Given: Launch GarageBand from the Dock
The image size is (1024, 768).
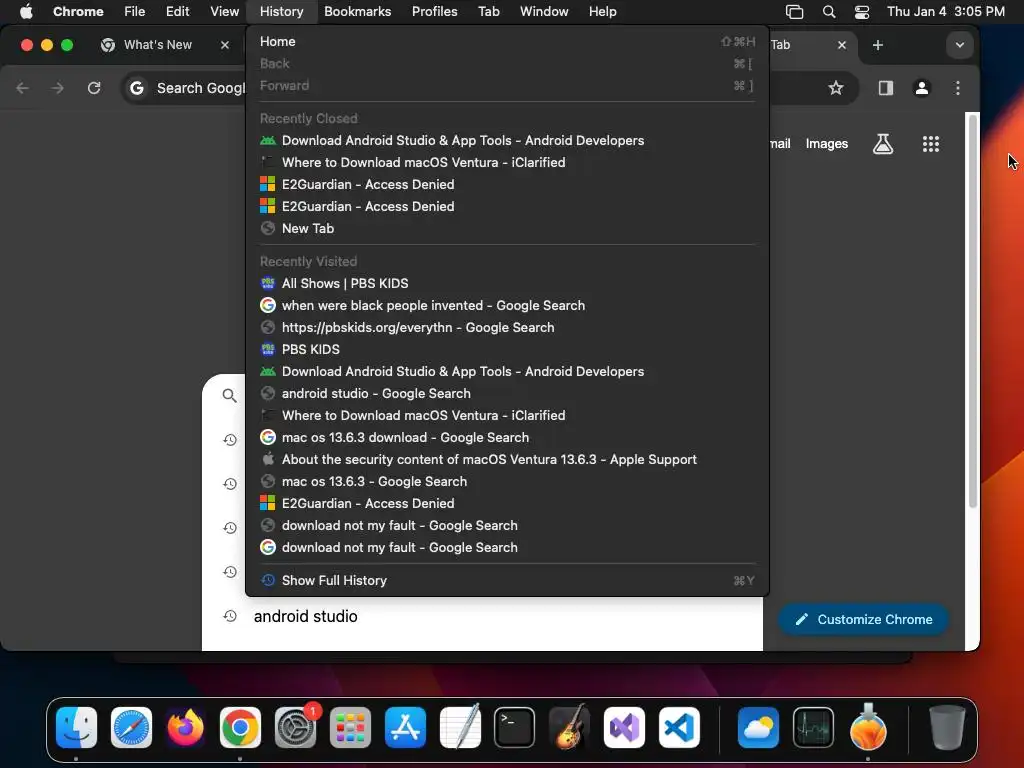Looking at the screenshot, I should (x=569, y=727).
